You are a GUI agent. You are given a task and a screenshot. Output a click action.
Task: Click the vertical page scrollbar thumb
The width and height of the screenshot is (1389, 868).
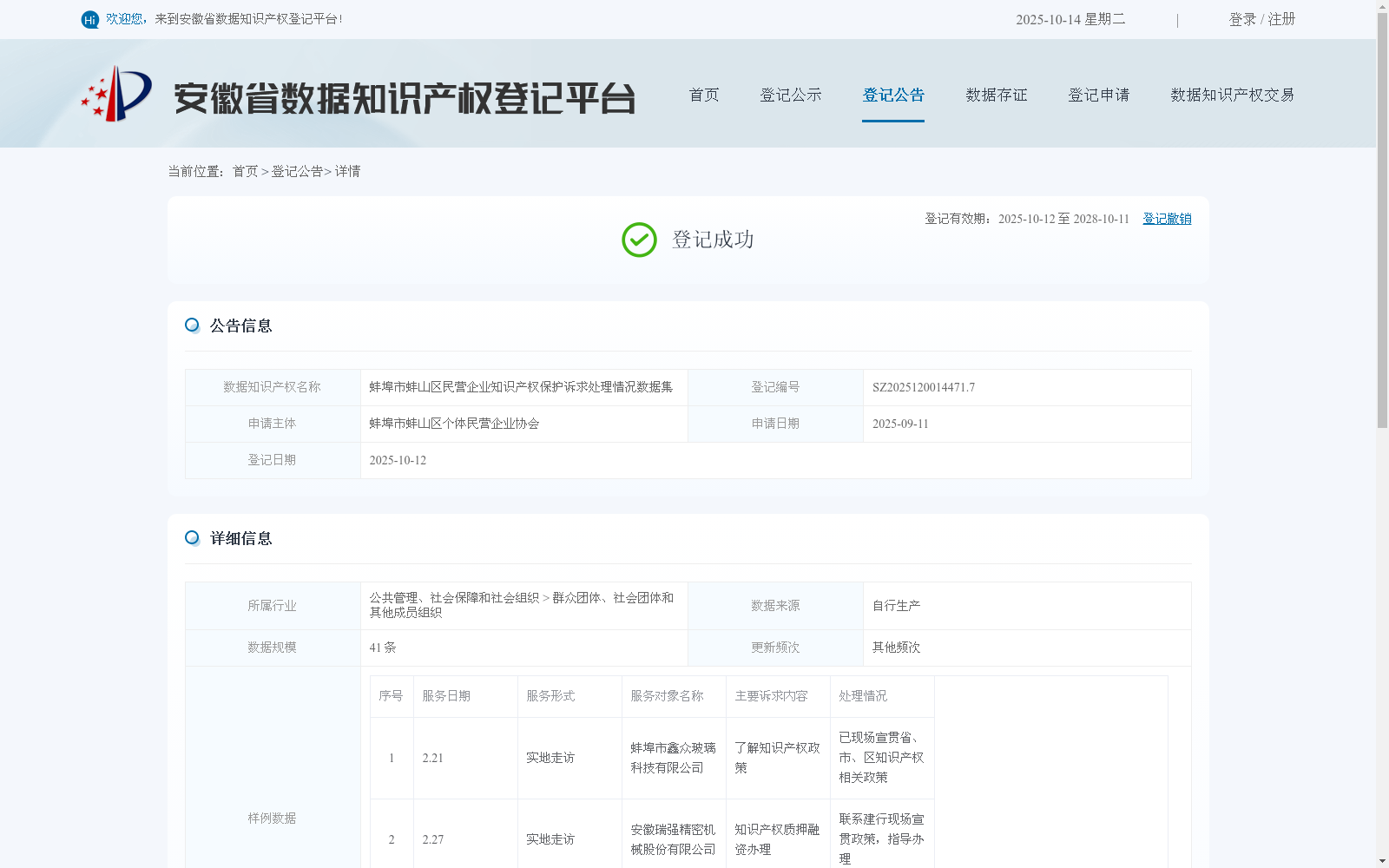(x=1382, y=221)
